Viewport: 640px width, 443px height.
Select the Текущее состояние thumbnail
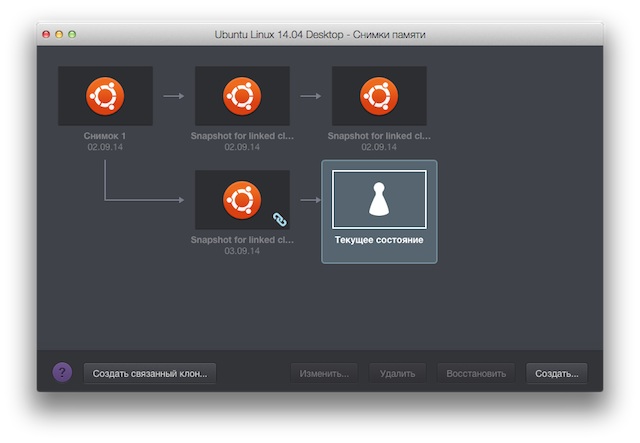coord(379,200)
